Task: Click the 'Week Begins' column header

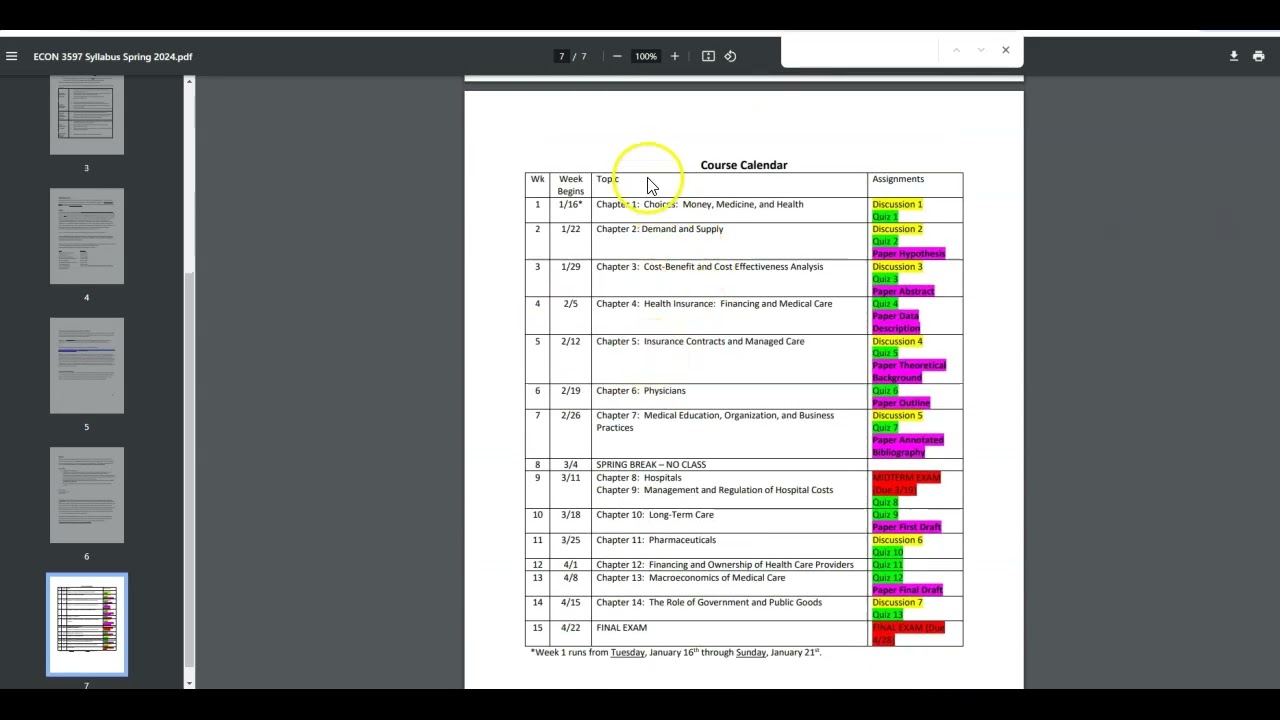Action: coord(571,185)
